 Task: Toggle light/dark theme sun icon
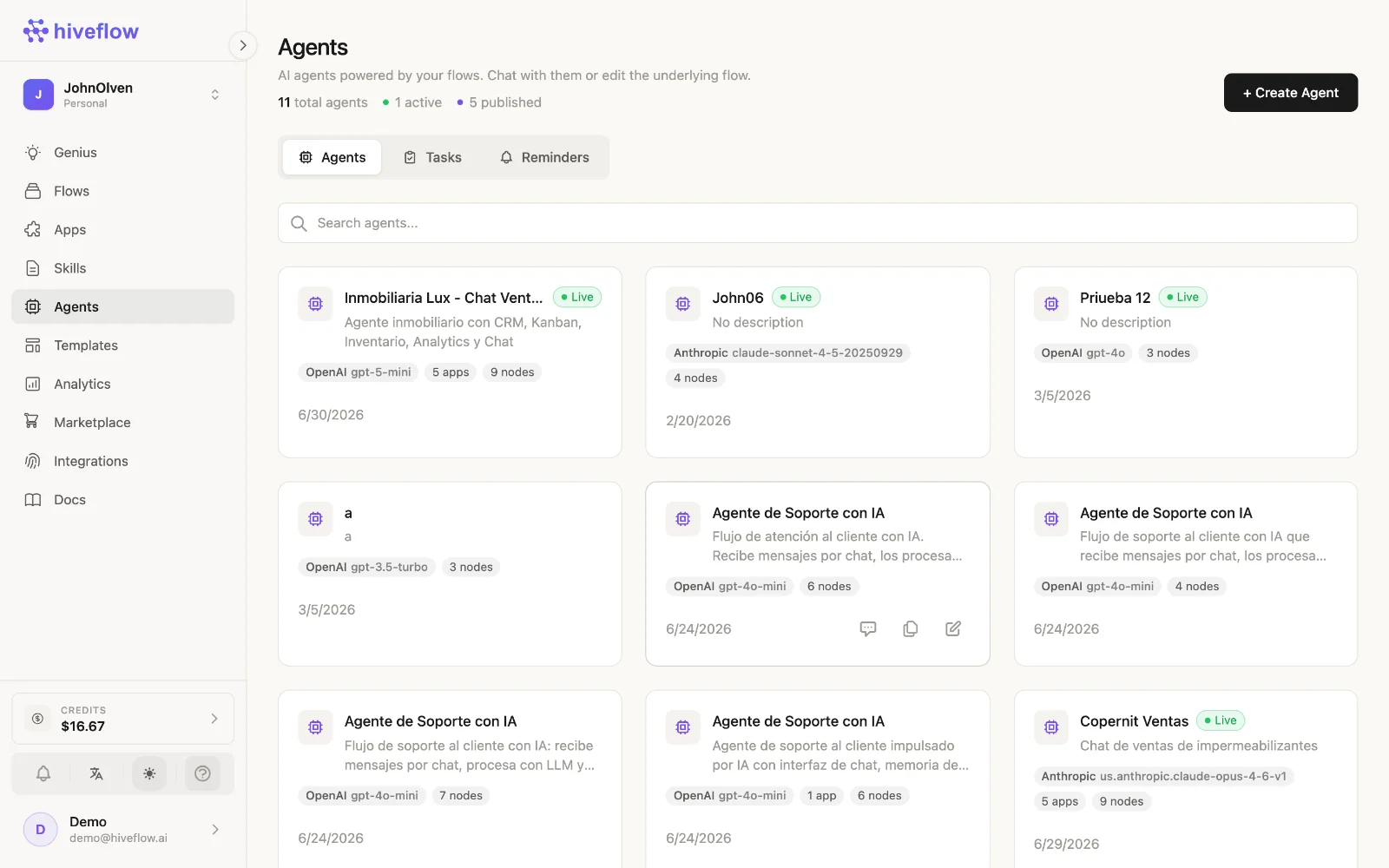(149, 773)
